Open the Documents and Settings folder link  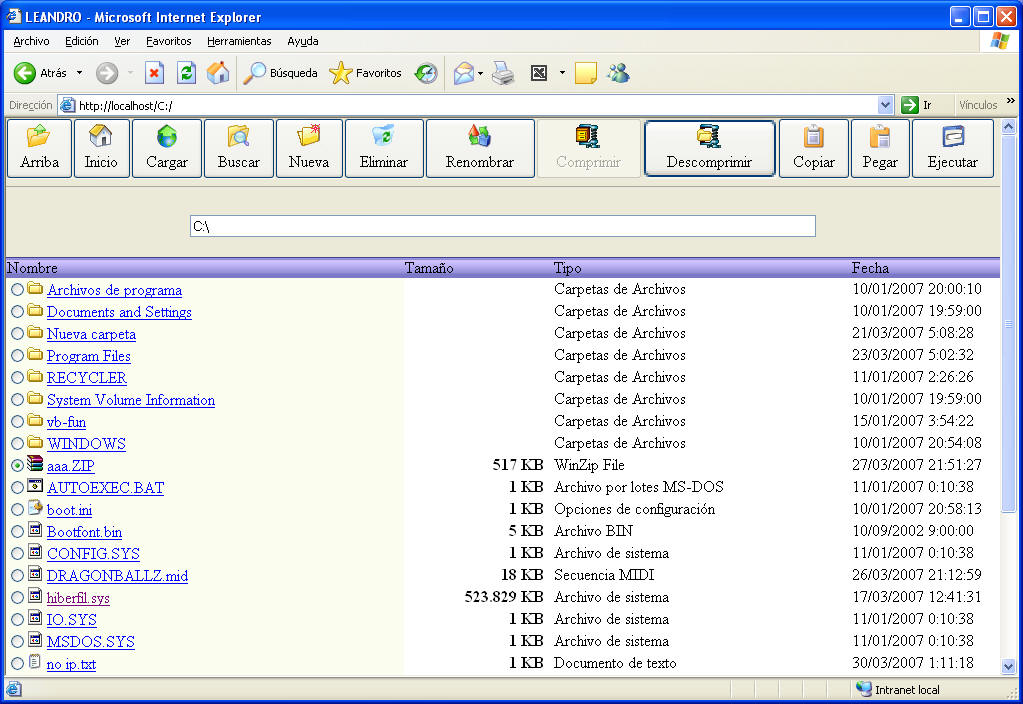point(119,312)
